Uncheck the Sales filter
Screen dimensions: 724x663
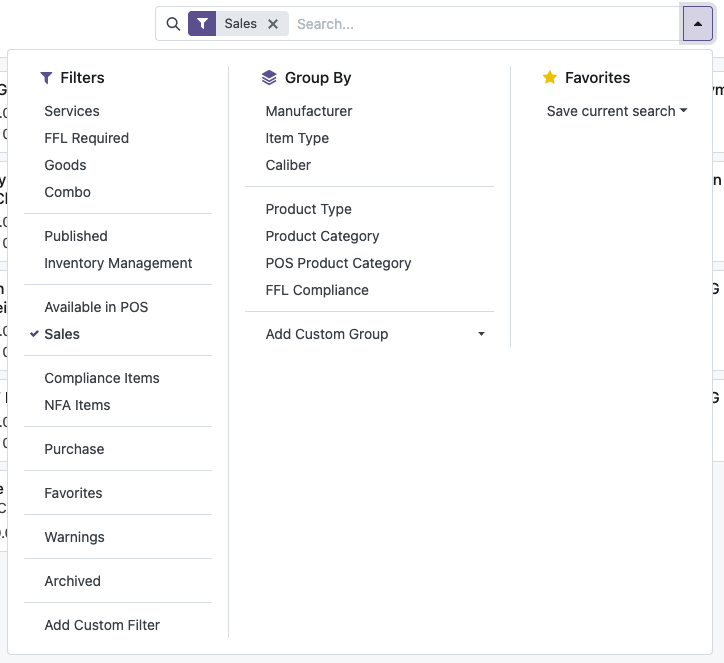coord(62,334)
